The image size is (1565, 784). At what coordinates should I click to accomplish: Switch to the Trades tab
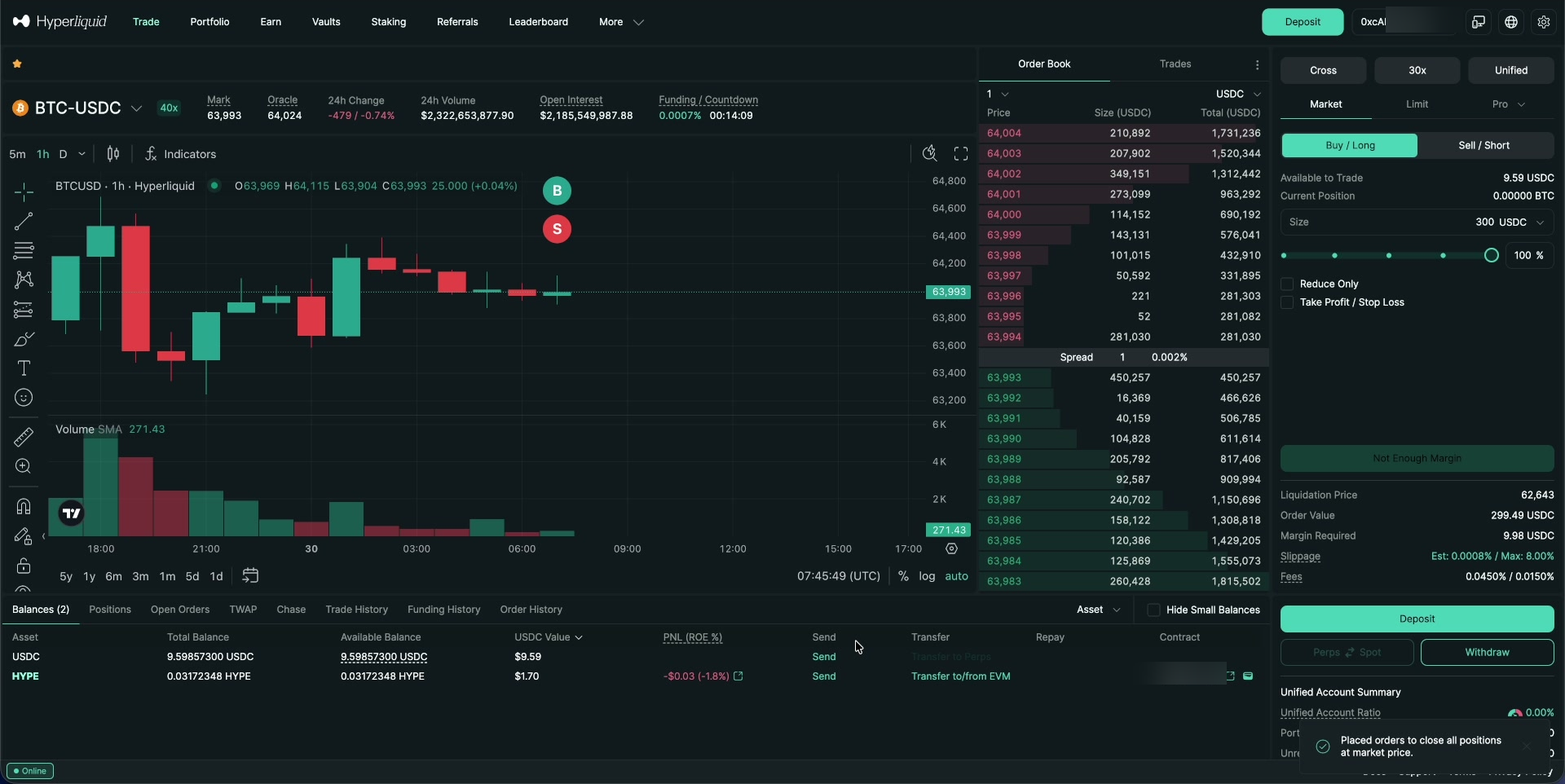tap(1175, 64)
